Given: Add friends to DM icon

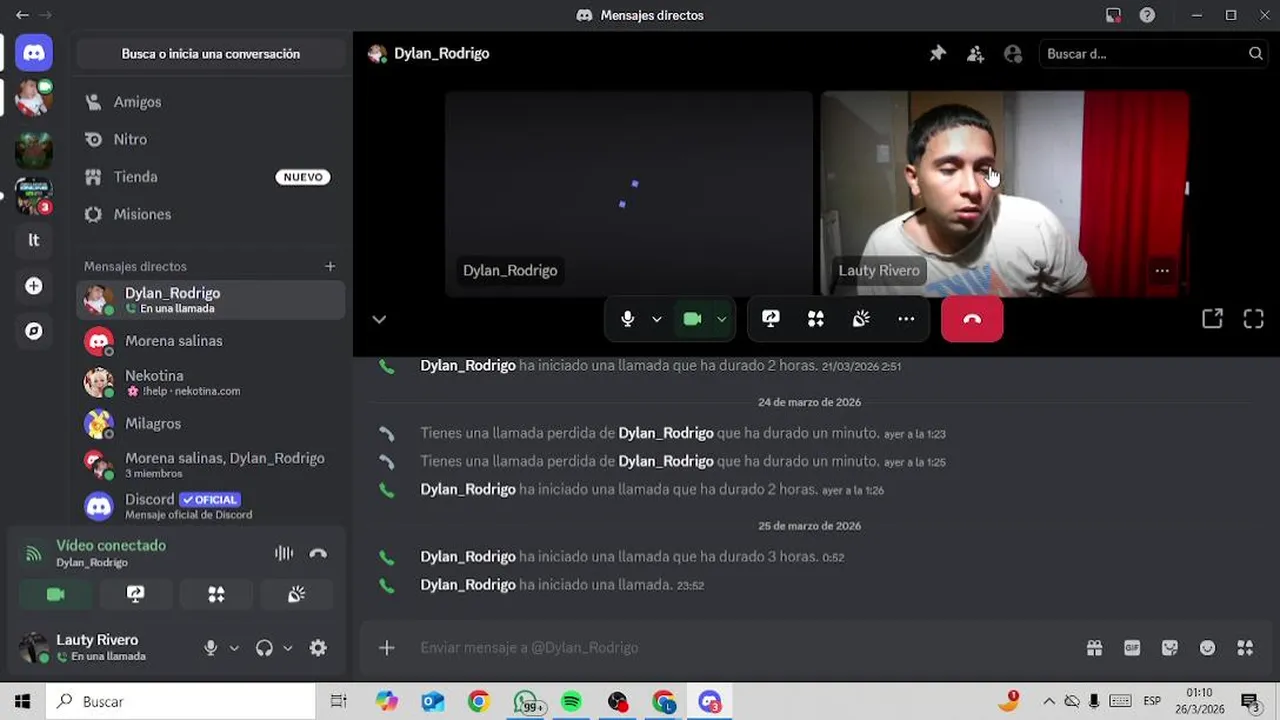Looking at the screenshot, I should [975, 54].
